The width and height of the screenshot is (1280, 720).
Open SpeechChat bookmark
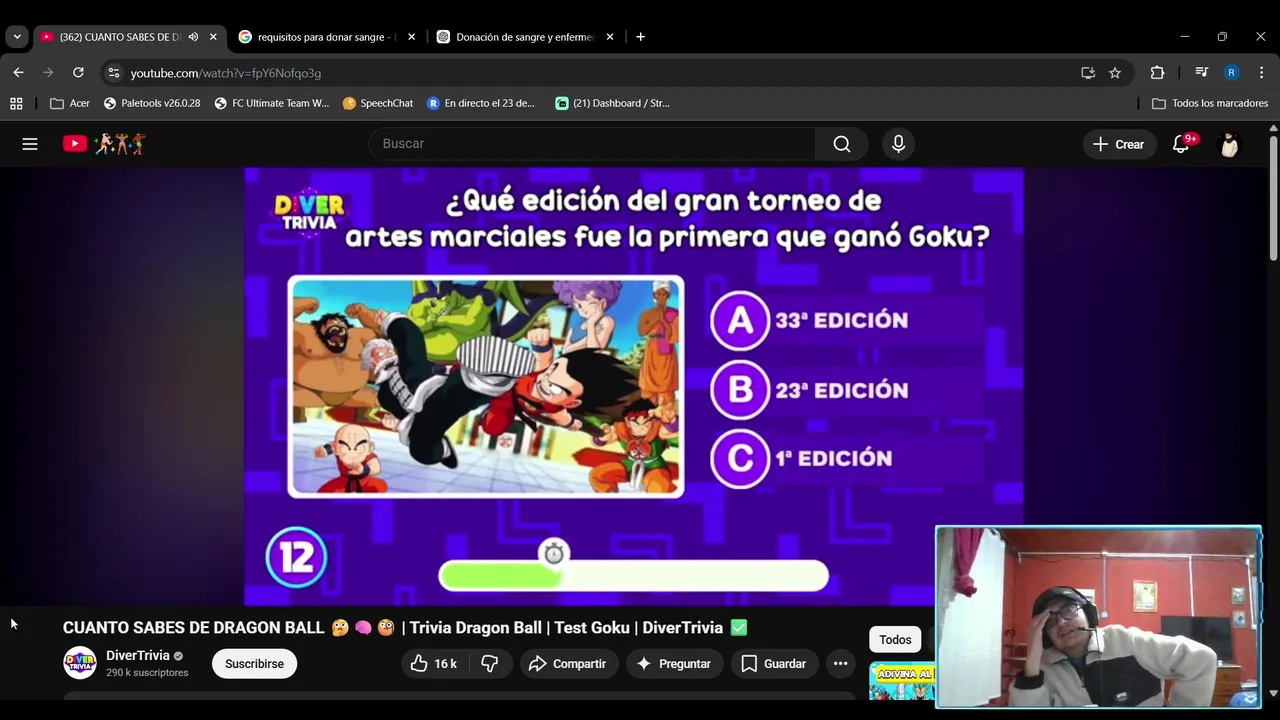tap(378, 103)
